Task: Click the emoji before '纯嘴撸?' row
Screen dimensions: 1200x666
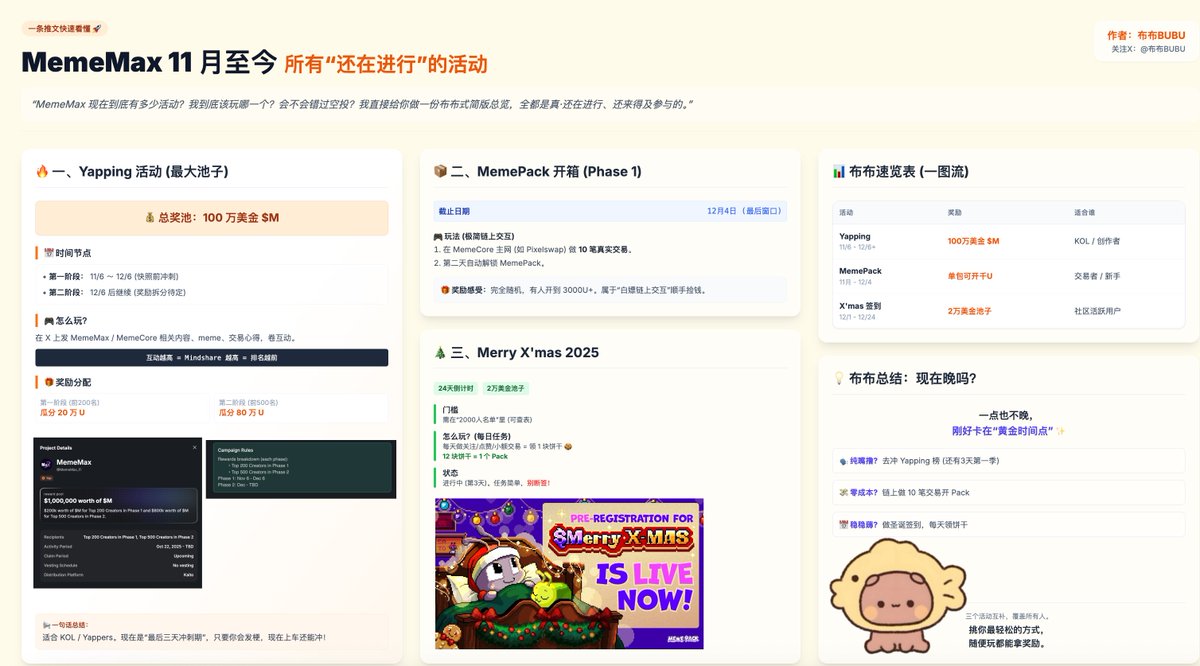Action: (x=844, y=461)
